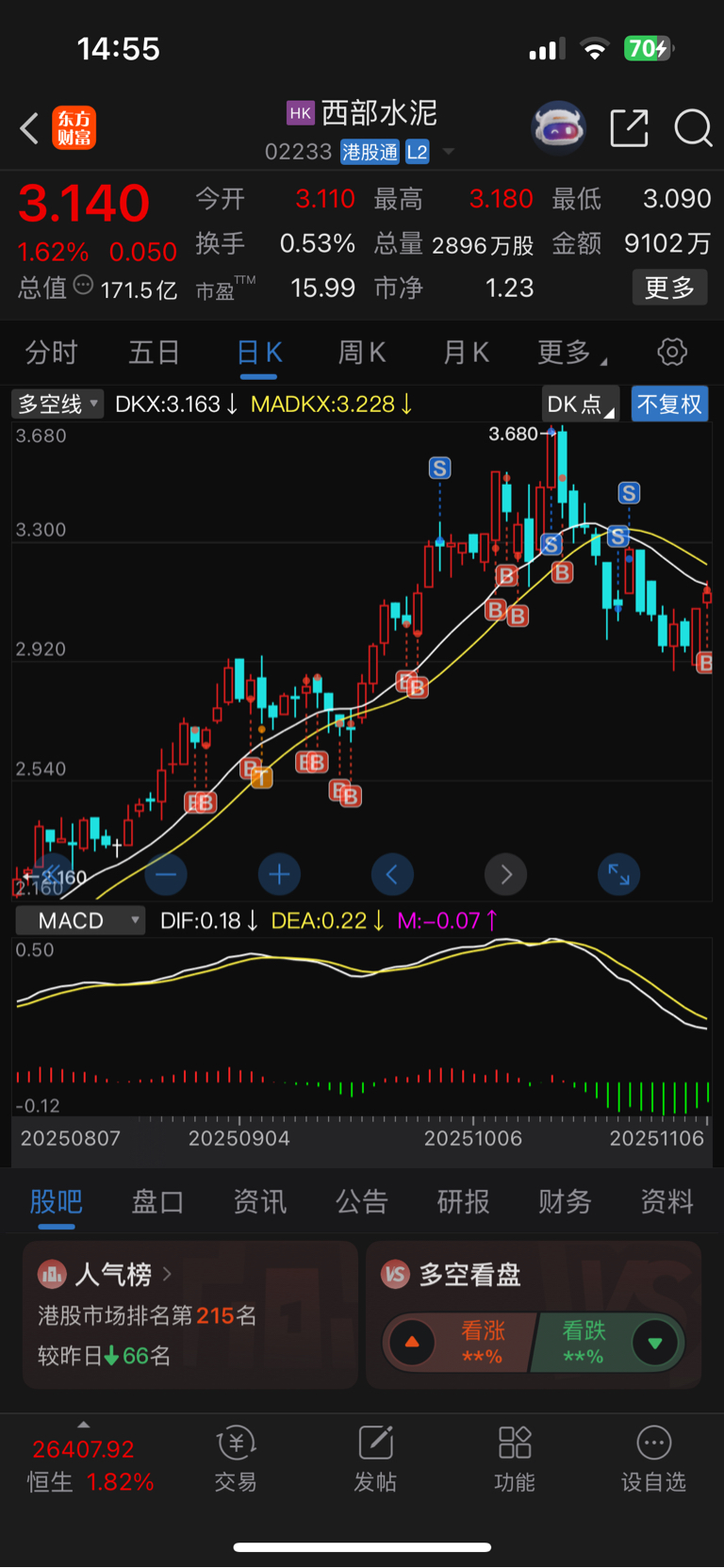Image resolution: width=724 pixels, height=1568 pixels.
Task: Switch to 月K chart tab
Action: (x=467, y=353)
